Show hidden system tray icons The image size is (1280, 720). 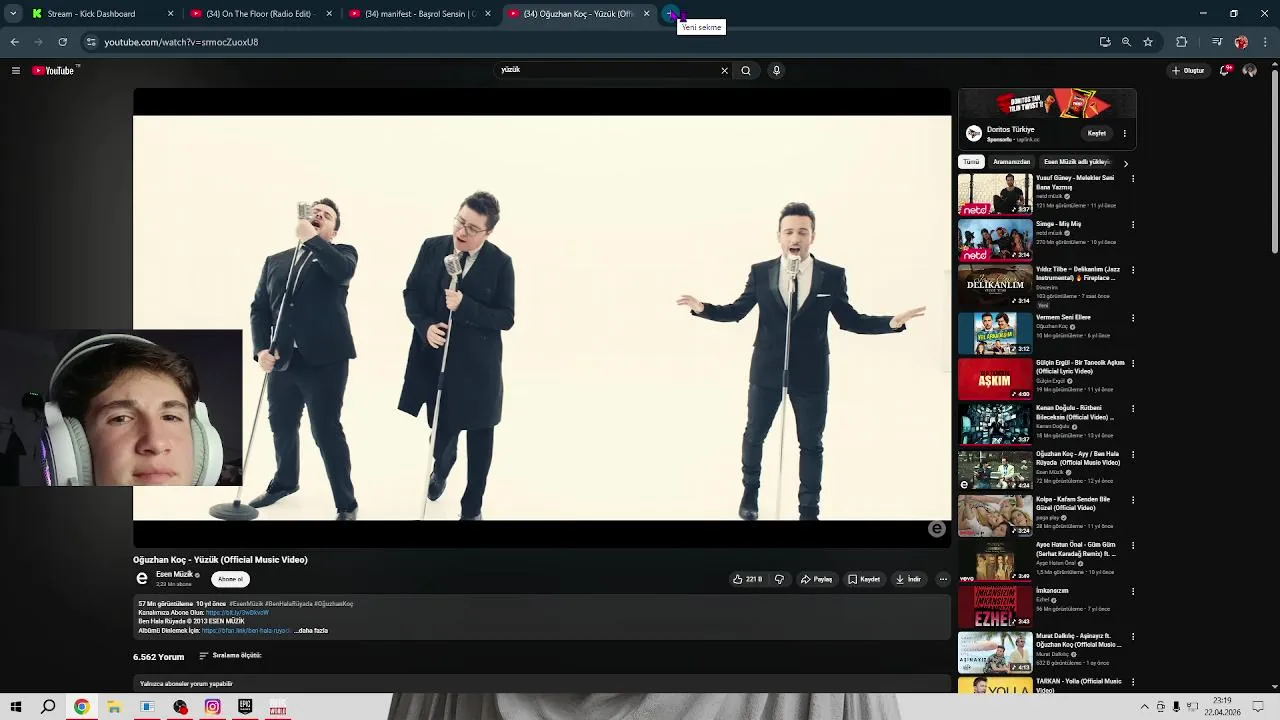click(1144, 707)
